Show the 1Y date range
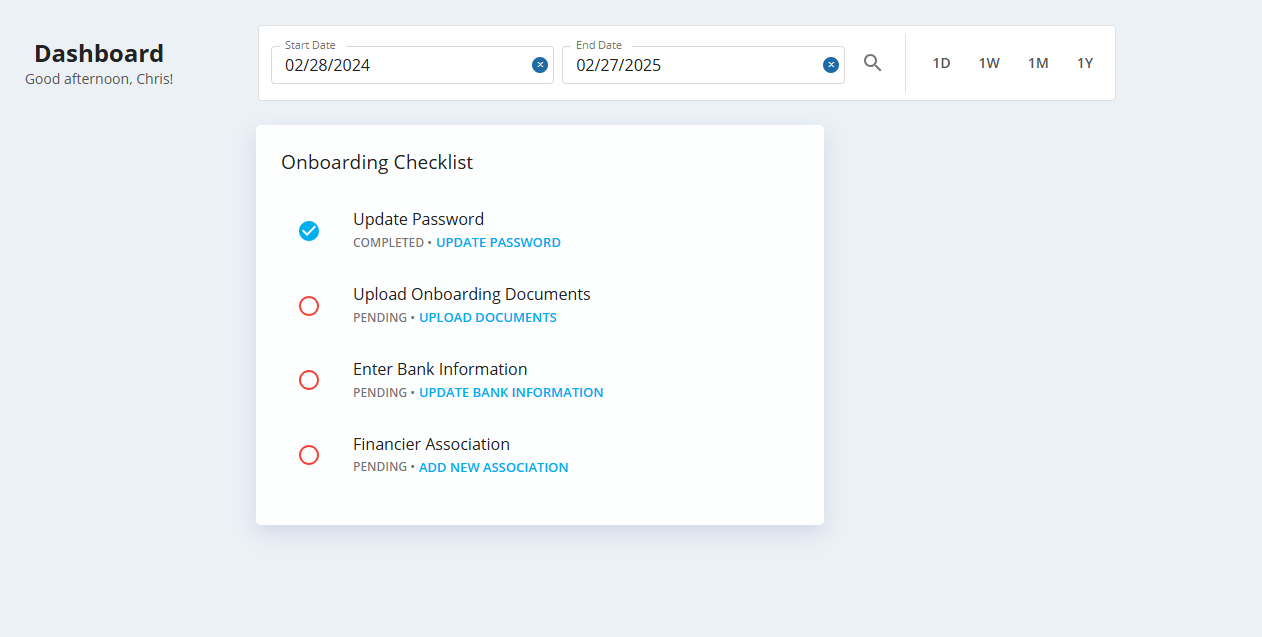1262x637 pixels. 1085,63
